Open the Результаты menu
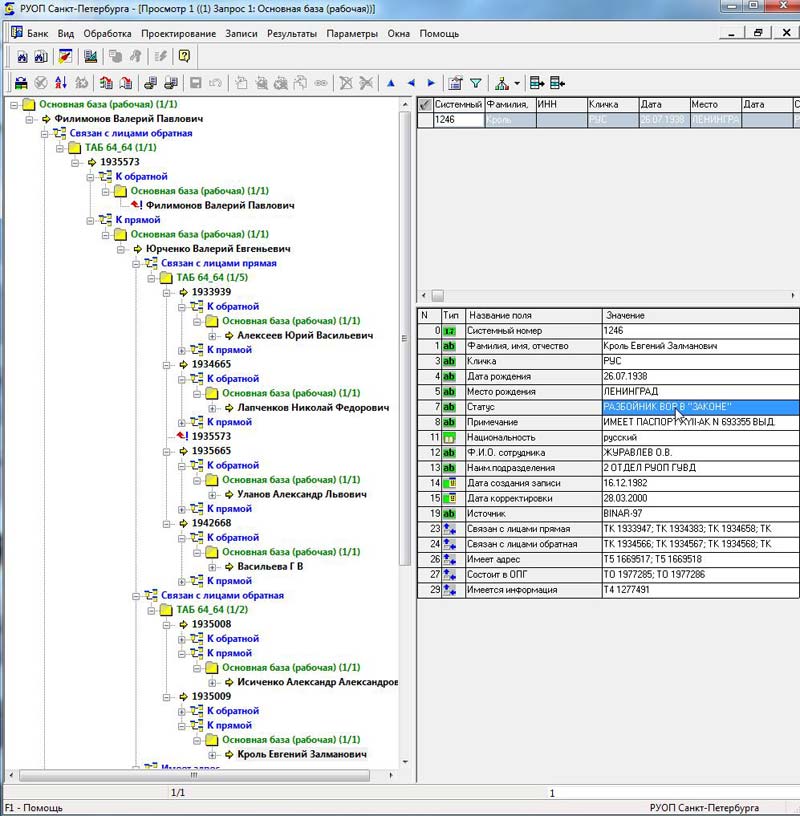This screenshot has height=816, width=800. (x=292, y=33)
